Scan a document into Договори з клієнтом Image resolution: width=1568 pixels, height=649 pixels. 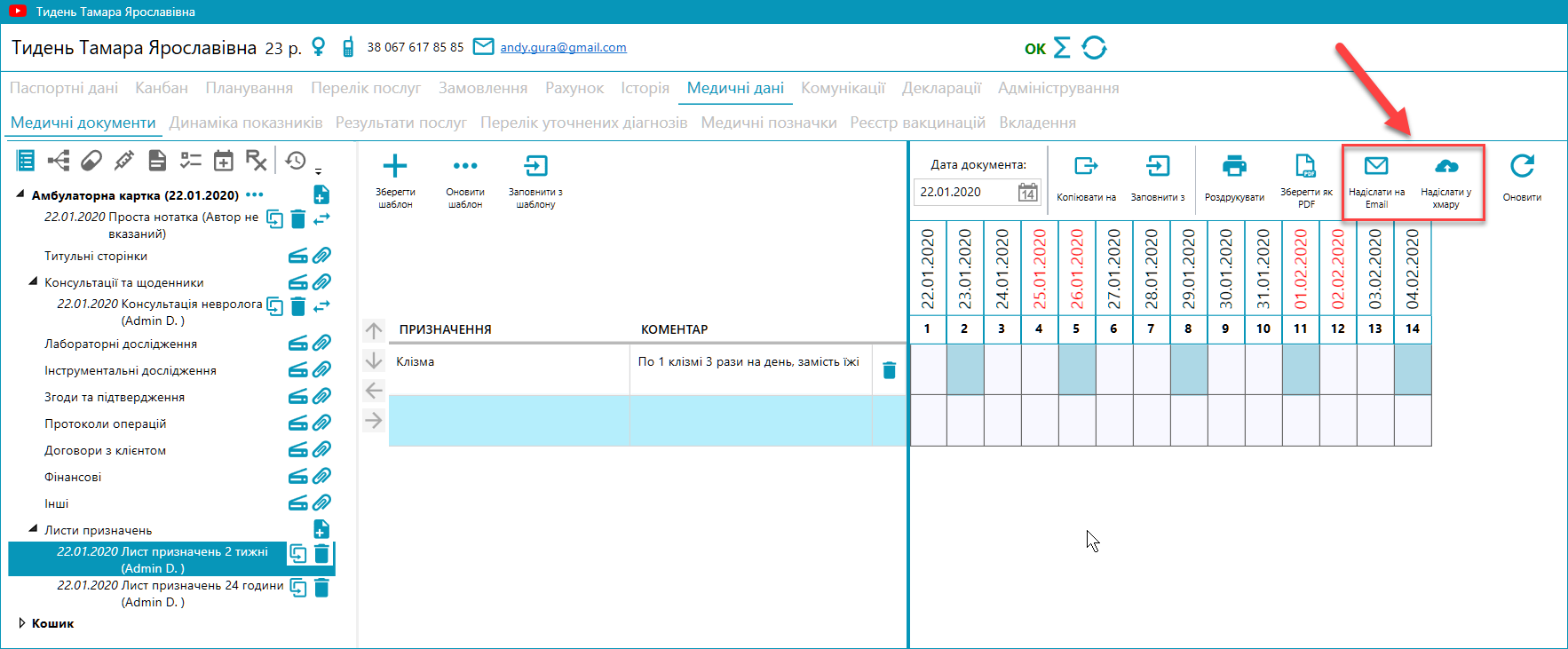point(298,449)
